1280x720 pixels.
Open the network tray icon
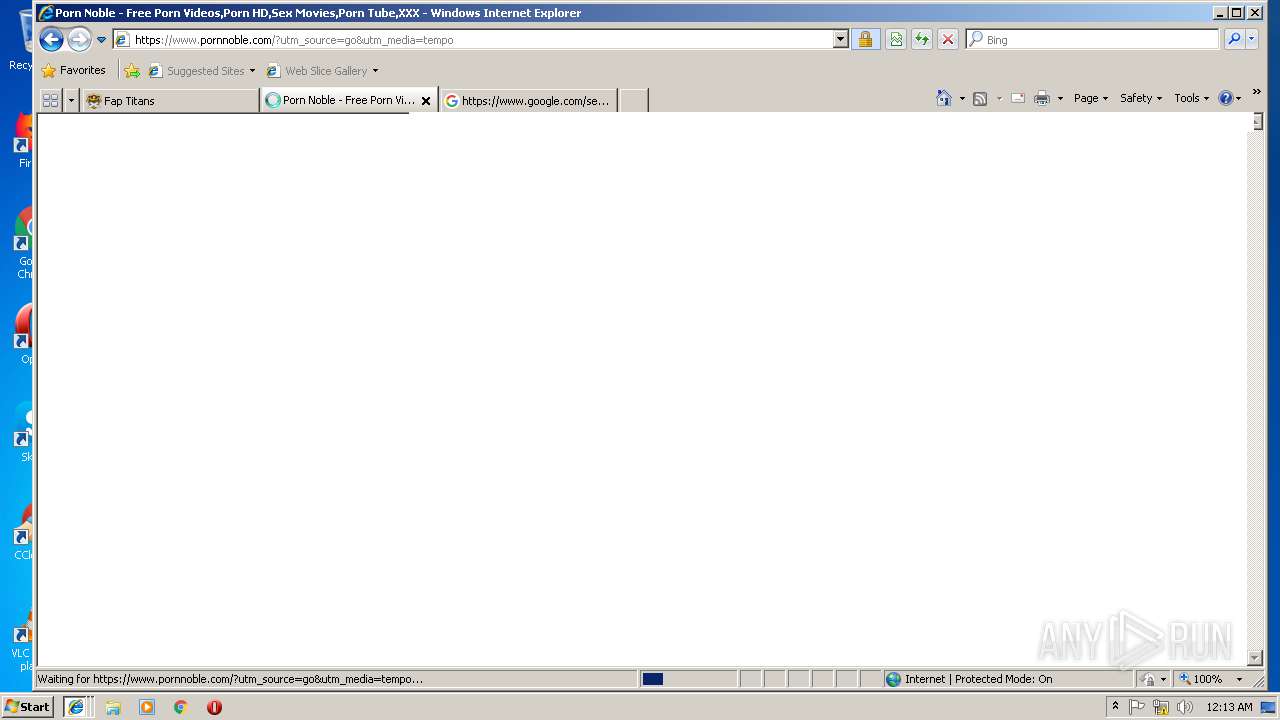tap(1161, 707)
